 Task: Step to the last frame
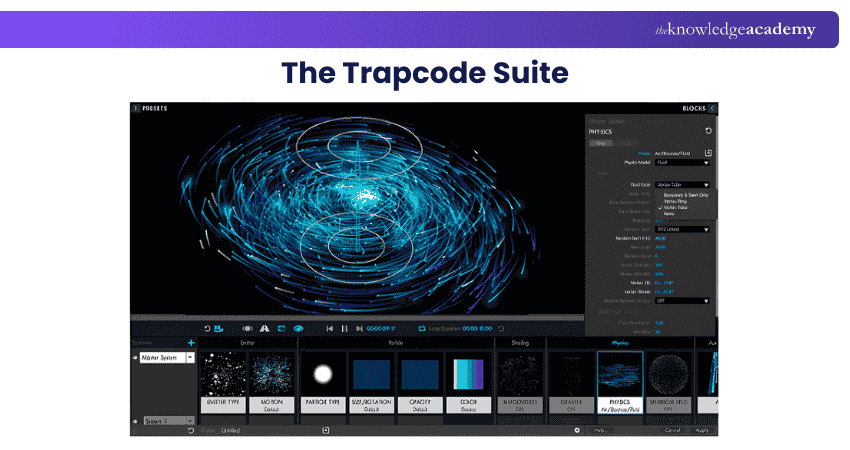(x=359, y=329)
